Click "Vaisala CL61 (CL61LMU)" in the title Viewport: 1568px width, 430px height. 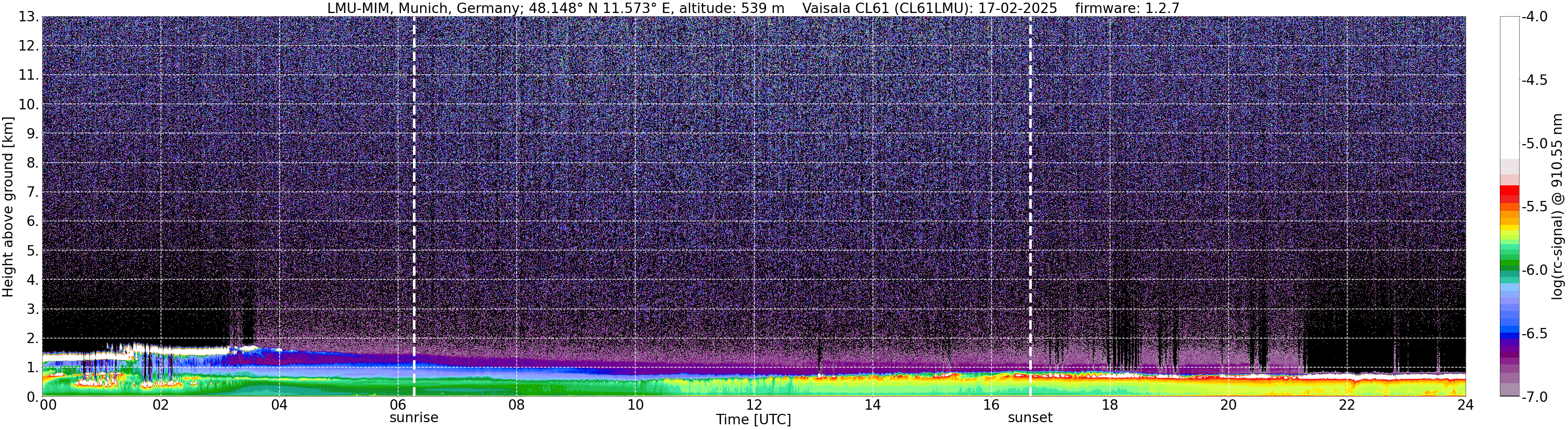[885, 8]
